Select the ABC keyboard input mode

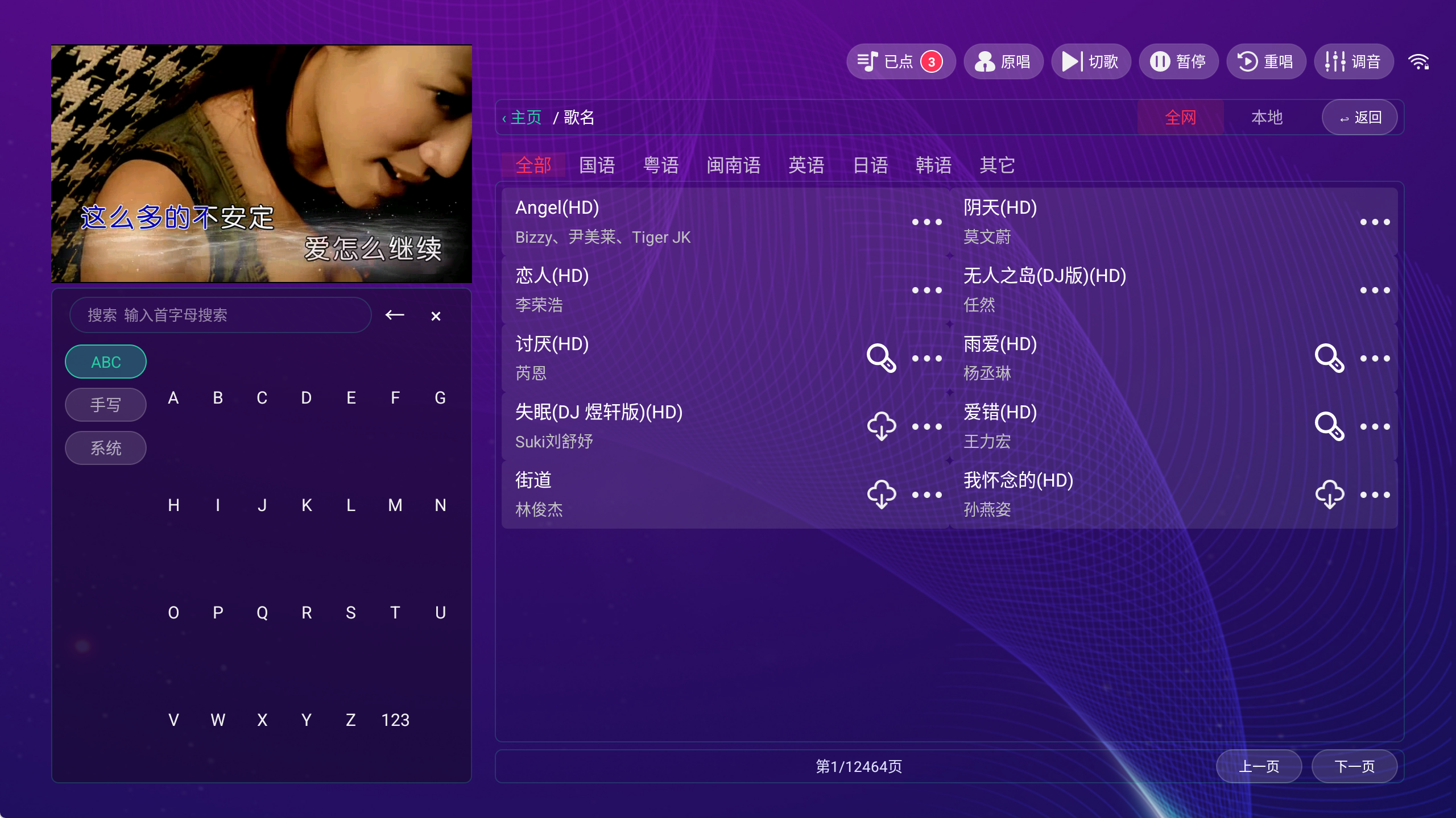pyautogui.click(x=106, y=362)
